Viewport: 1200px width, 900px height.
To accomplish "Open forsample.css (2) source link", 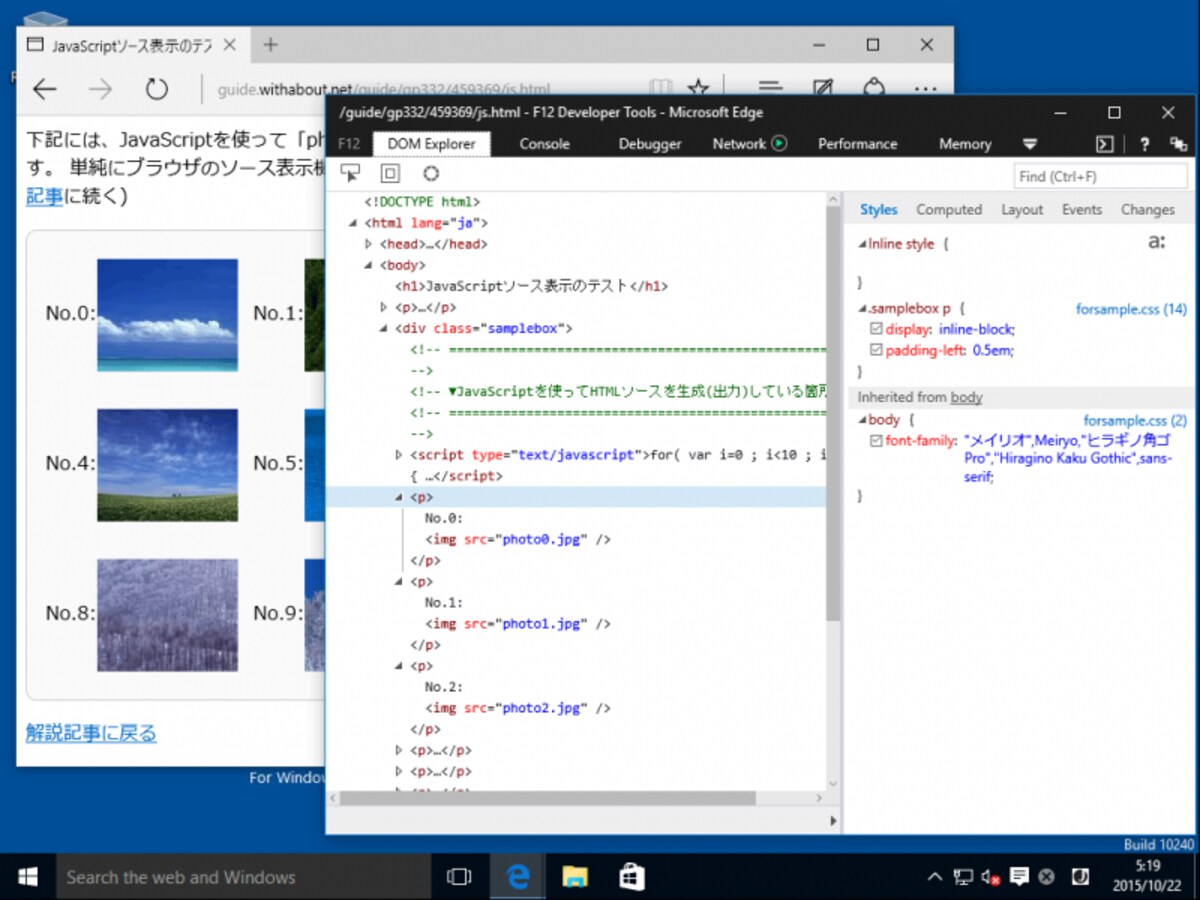I will pyautogui.click(x=1135, y=421).
